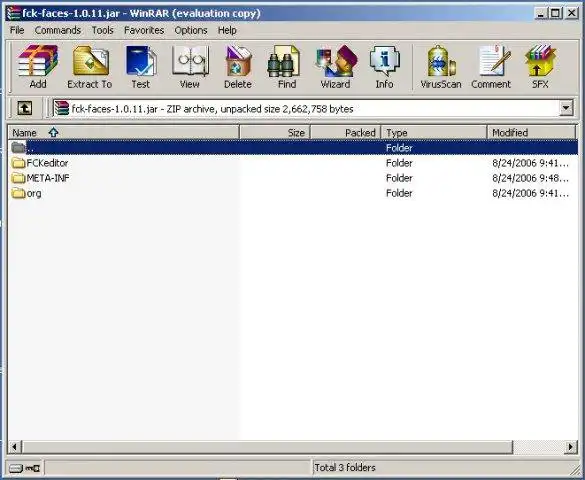The image size is (585, 480).
Task: Open the Comment tool
Action: 491,66
